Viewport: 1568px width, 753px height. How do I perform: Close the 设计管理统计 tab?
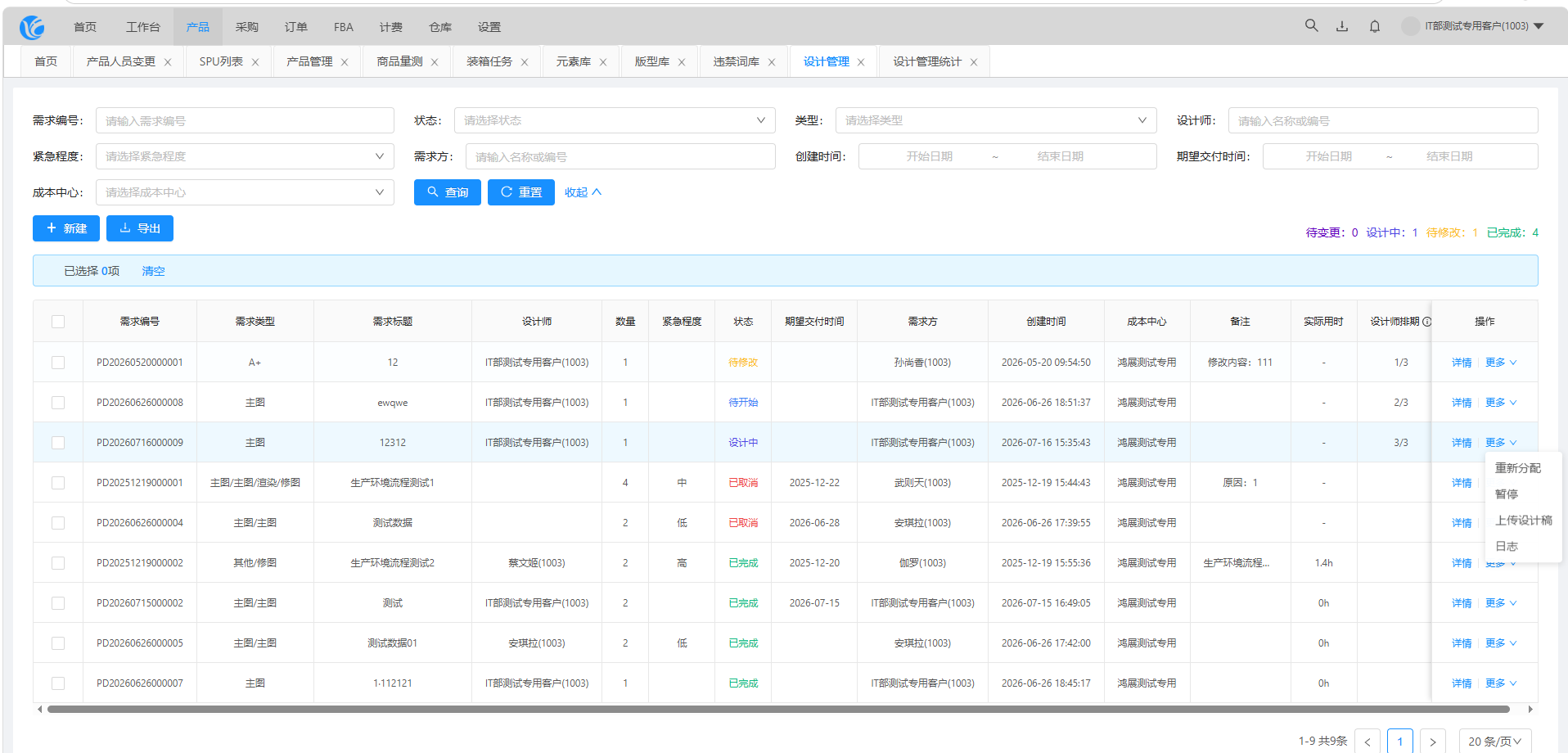(x=974, y=62)
